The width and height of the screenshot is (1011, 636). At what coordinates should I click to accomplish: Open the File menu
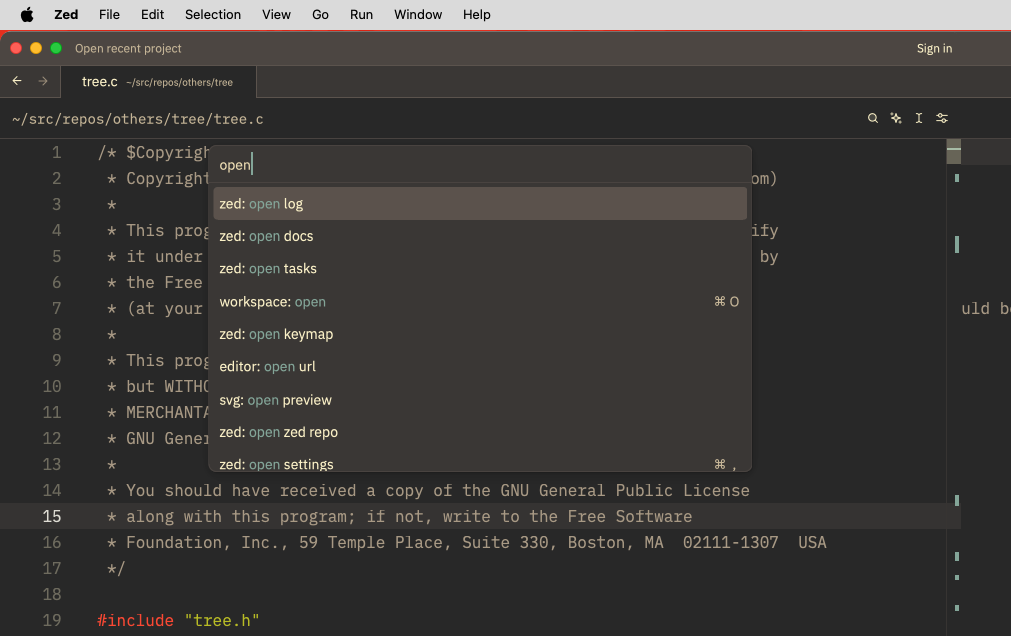tap(109, 14)
